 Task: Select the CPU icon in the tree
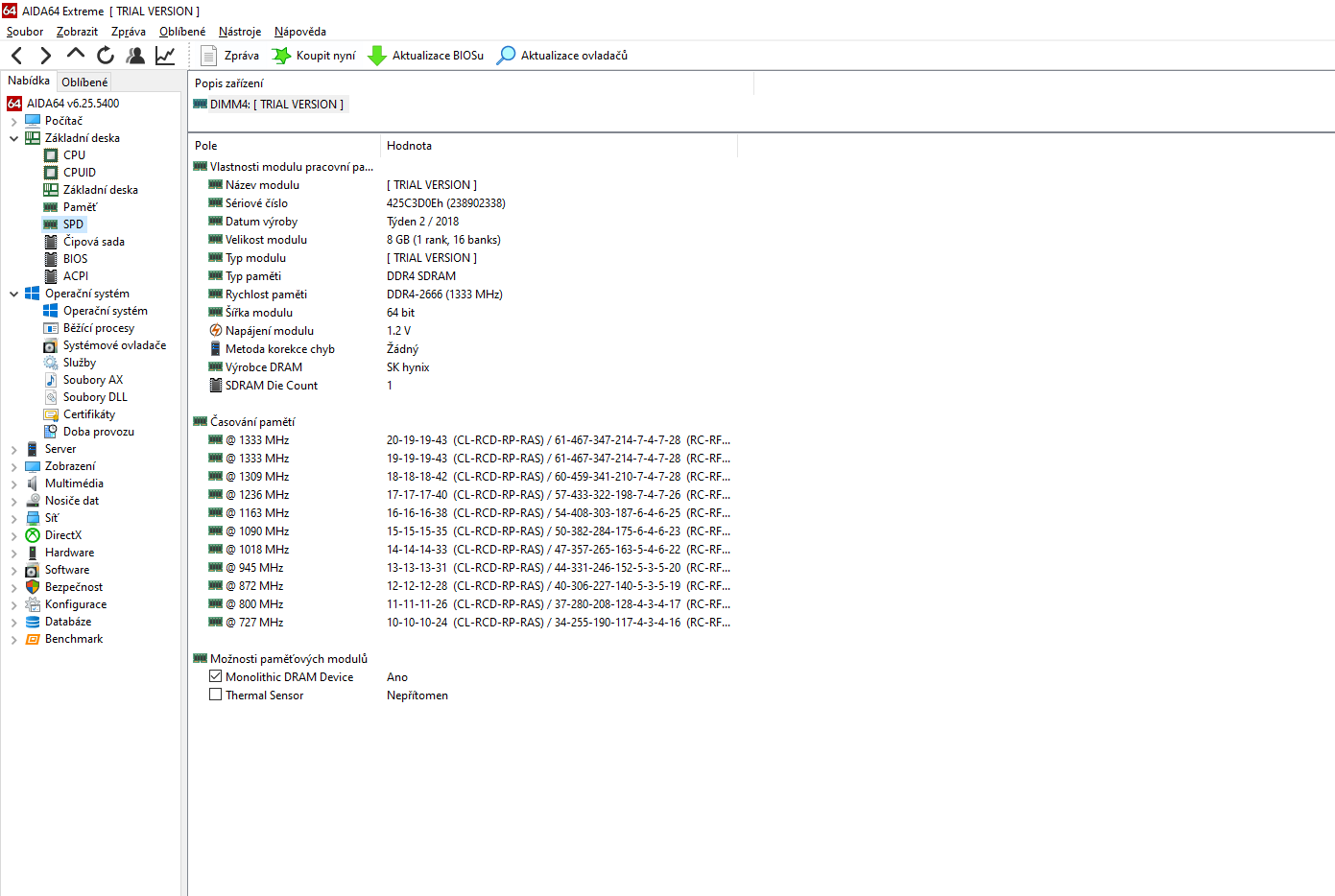pos(51,155)
